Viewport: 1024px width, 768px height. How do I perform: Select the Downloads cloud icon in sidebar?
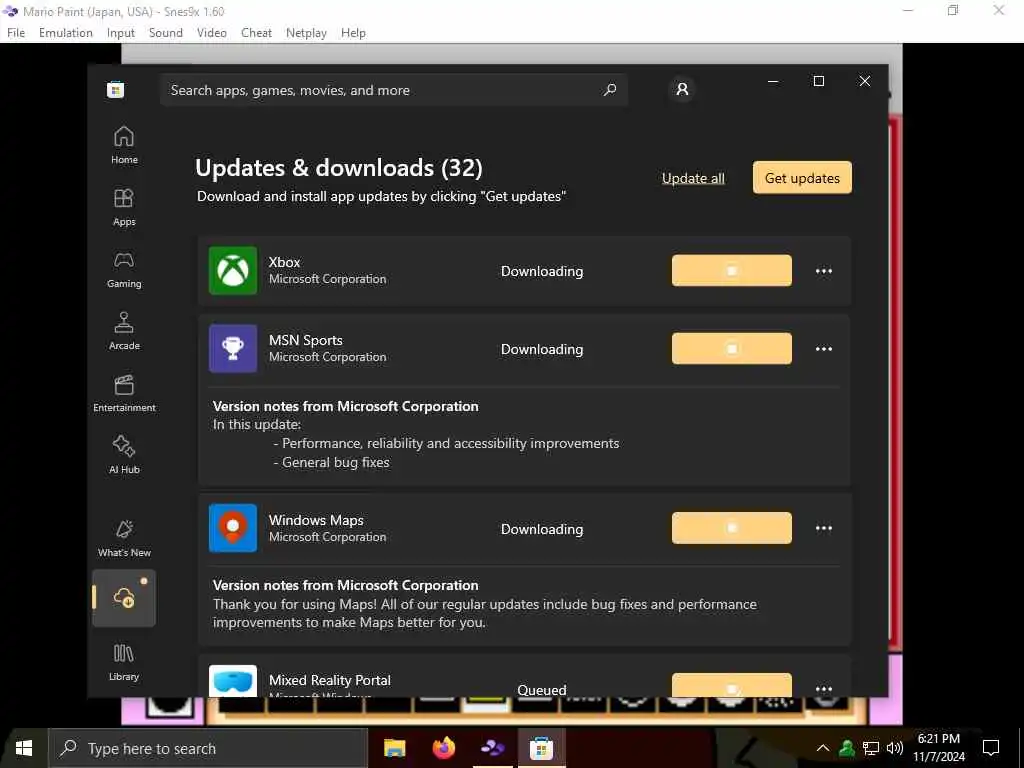point(124,598)
